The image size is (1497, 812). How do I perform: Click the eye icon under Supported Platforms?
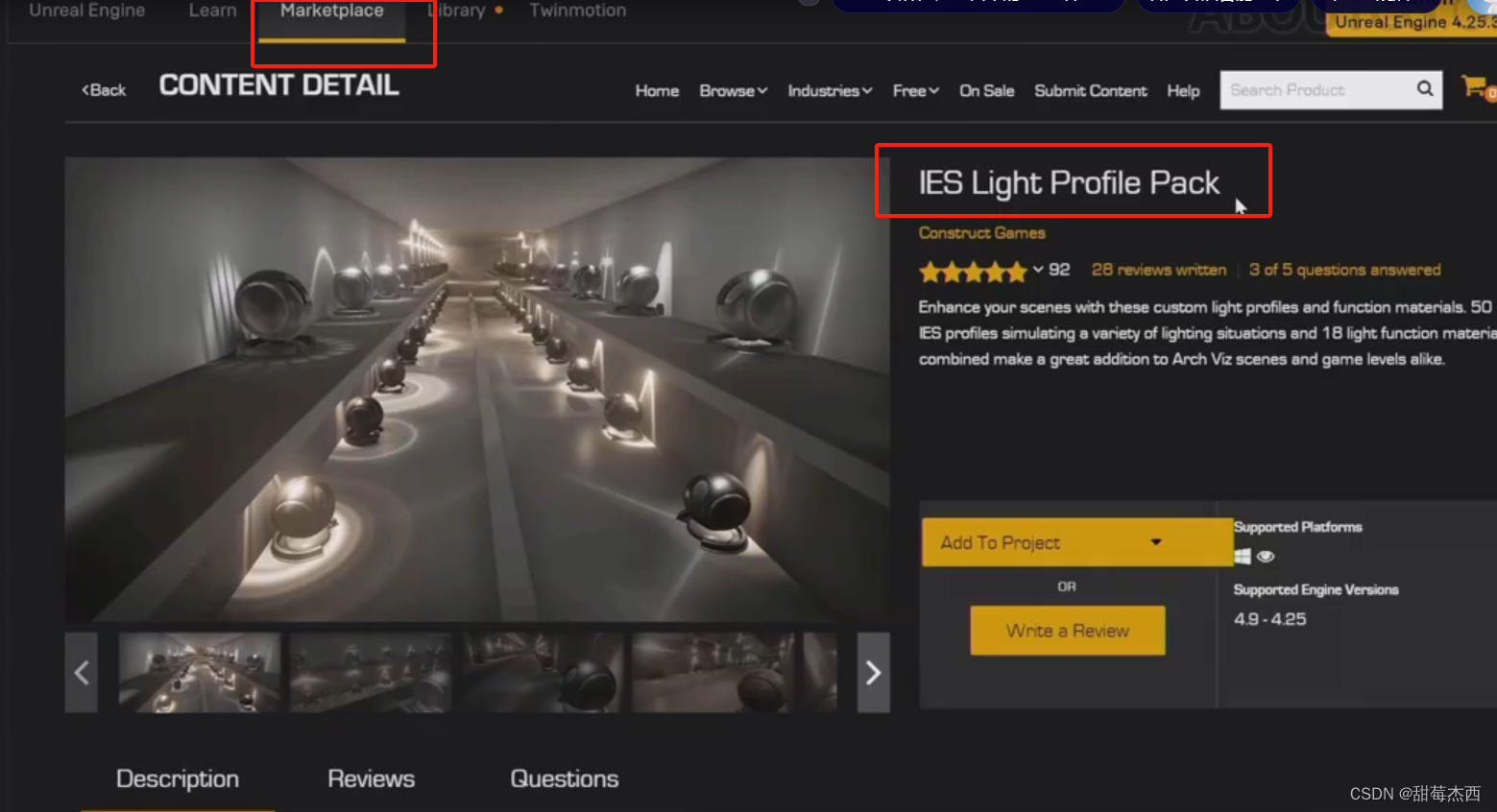(1266, 557)
